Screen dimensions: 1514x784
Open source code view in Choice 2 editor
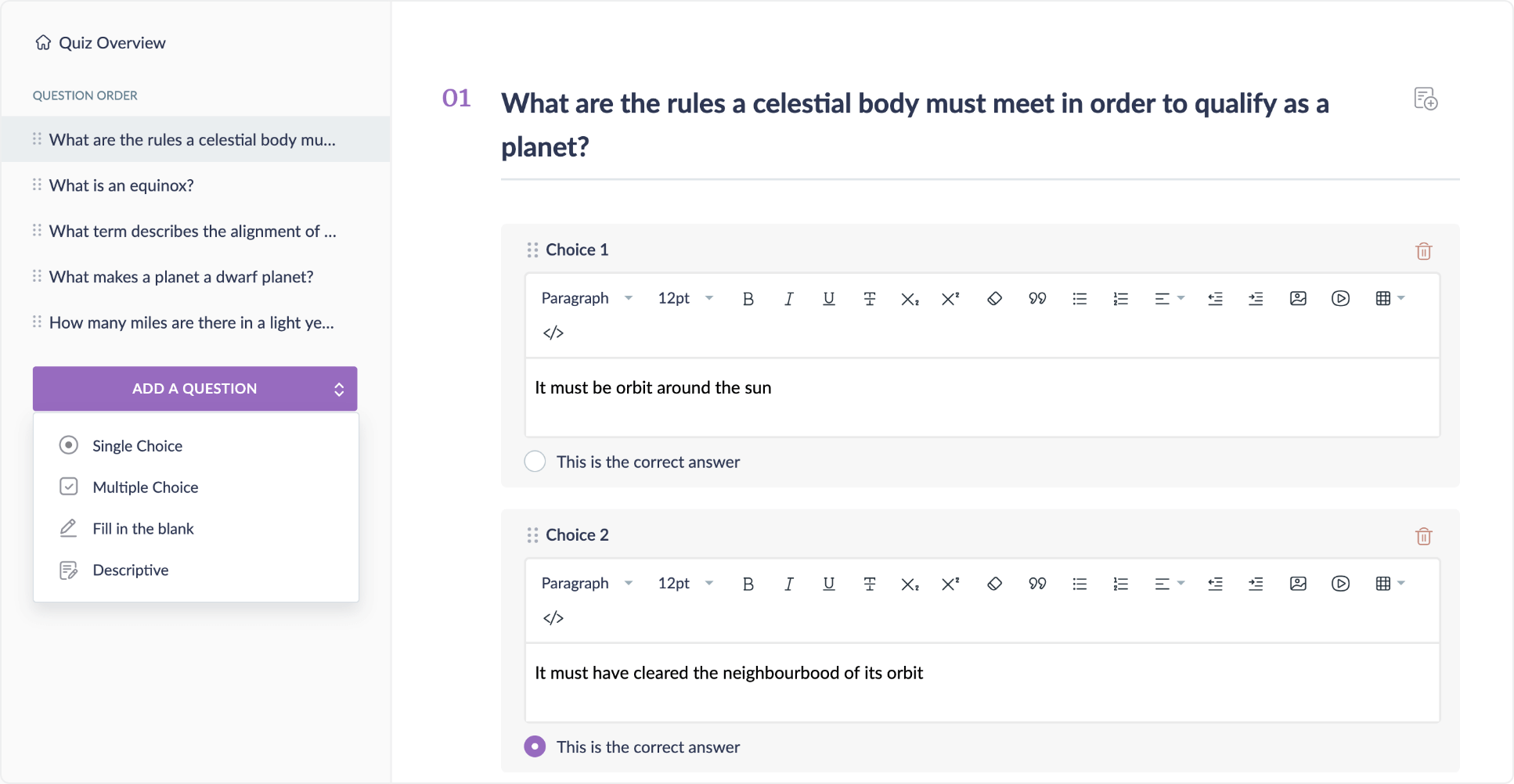553,618
